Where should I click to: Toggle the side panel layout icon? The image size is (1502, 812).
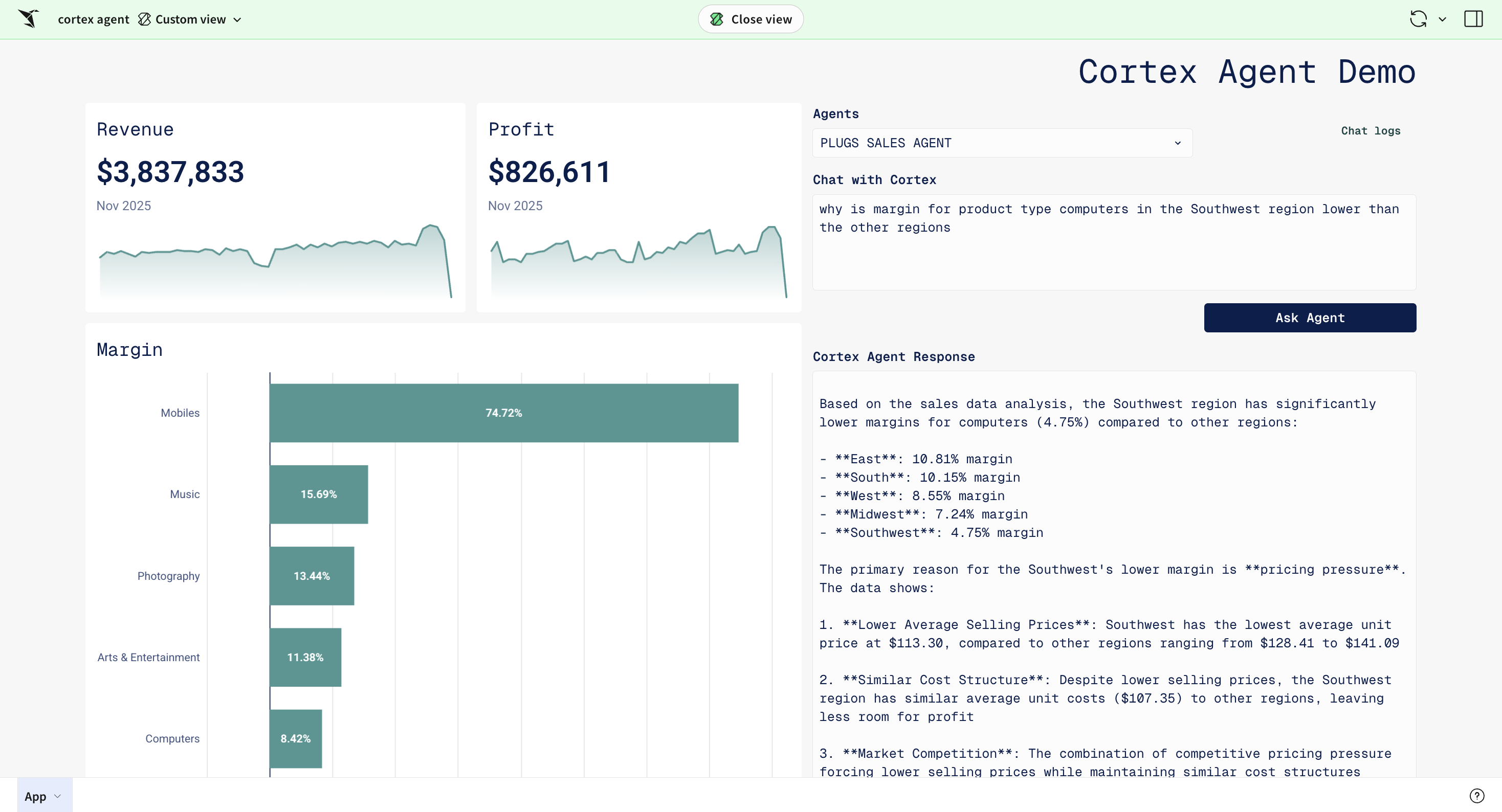click(1473, 18)
